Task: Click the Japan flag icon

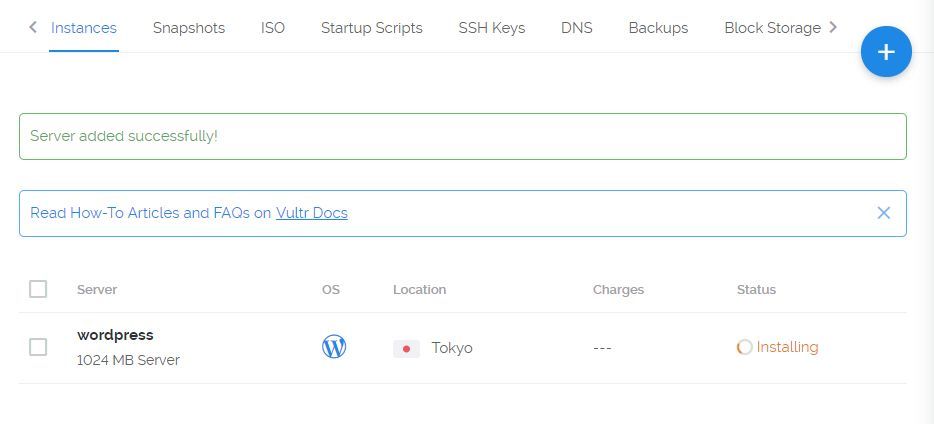Action: (406, 348)
